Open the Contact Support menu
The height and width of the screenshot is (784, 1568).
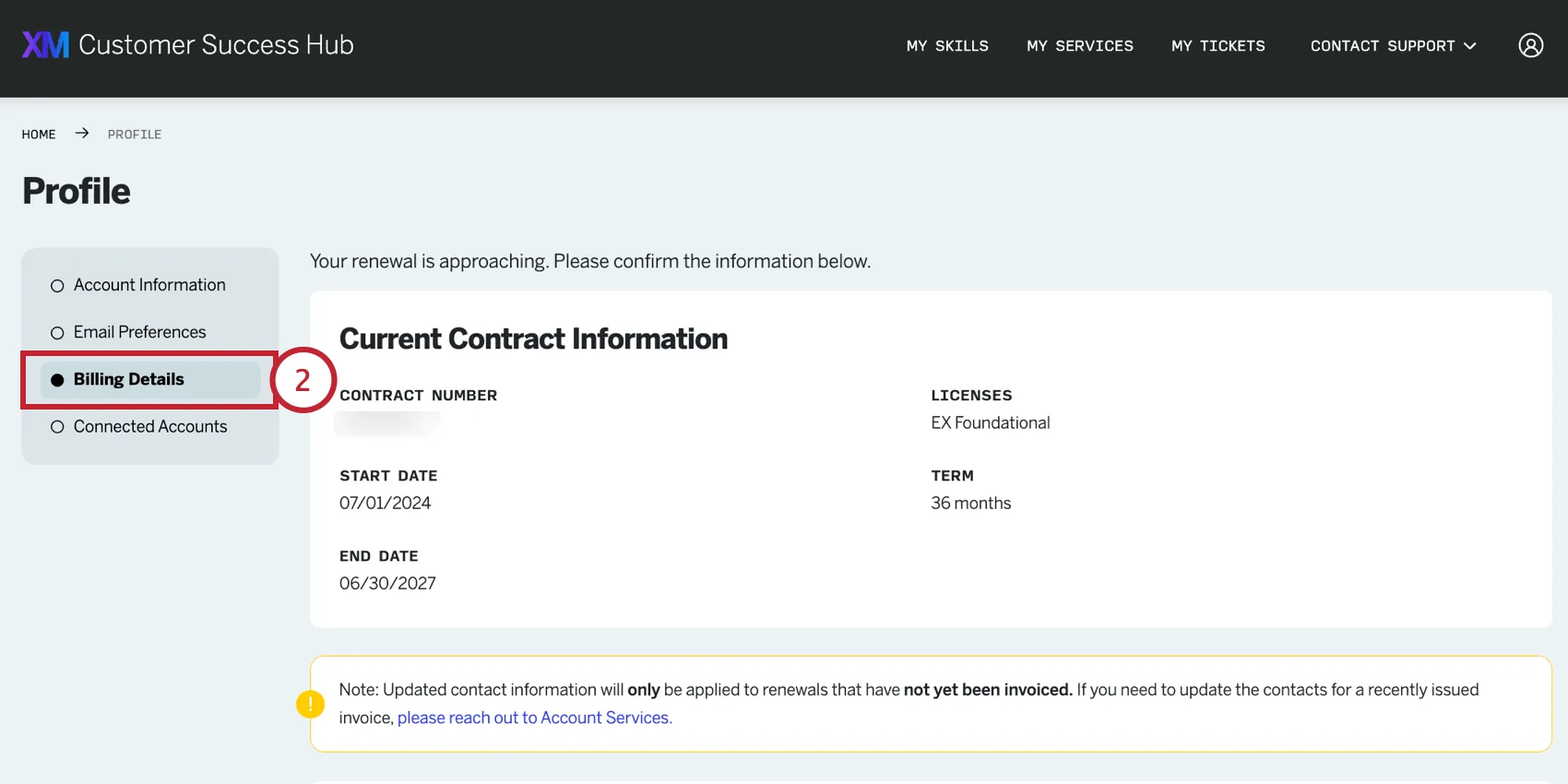pyautogui.click(x=1382, y=46)
